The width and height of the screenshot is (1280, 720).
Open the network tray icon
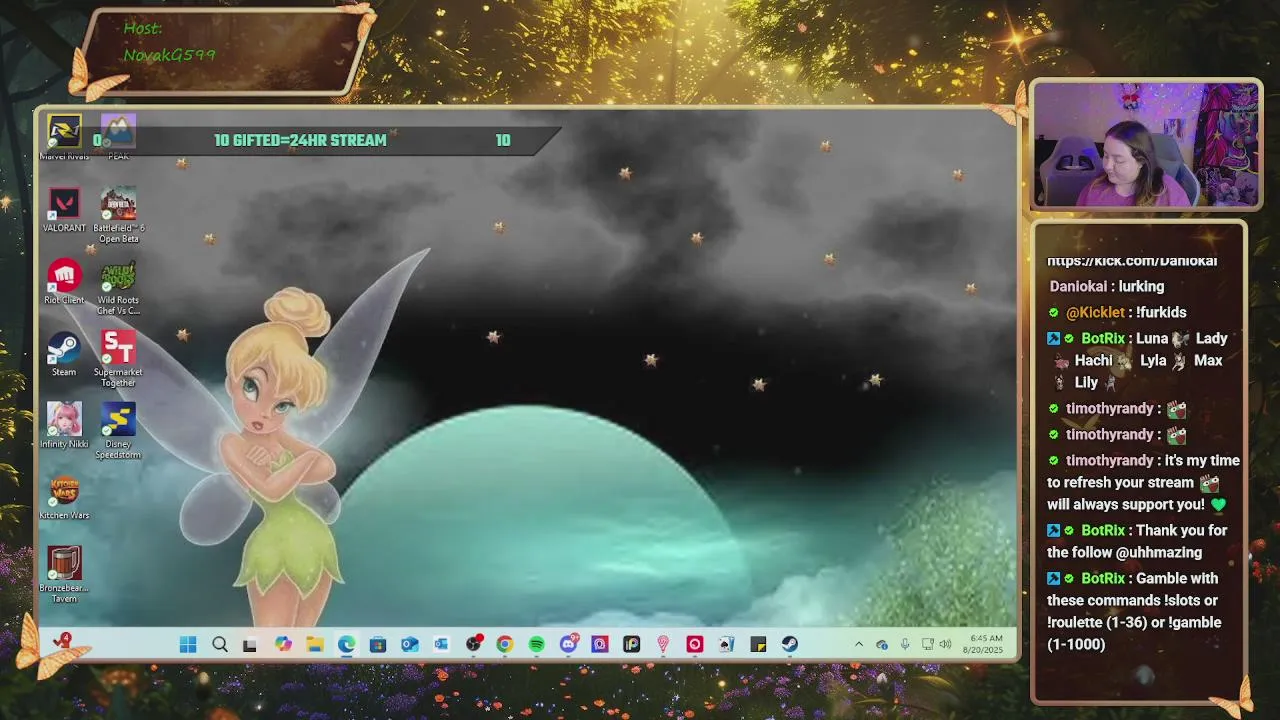927,645
